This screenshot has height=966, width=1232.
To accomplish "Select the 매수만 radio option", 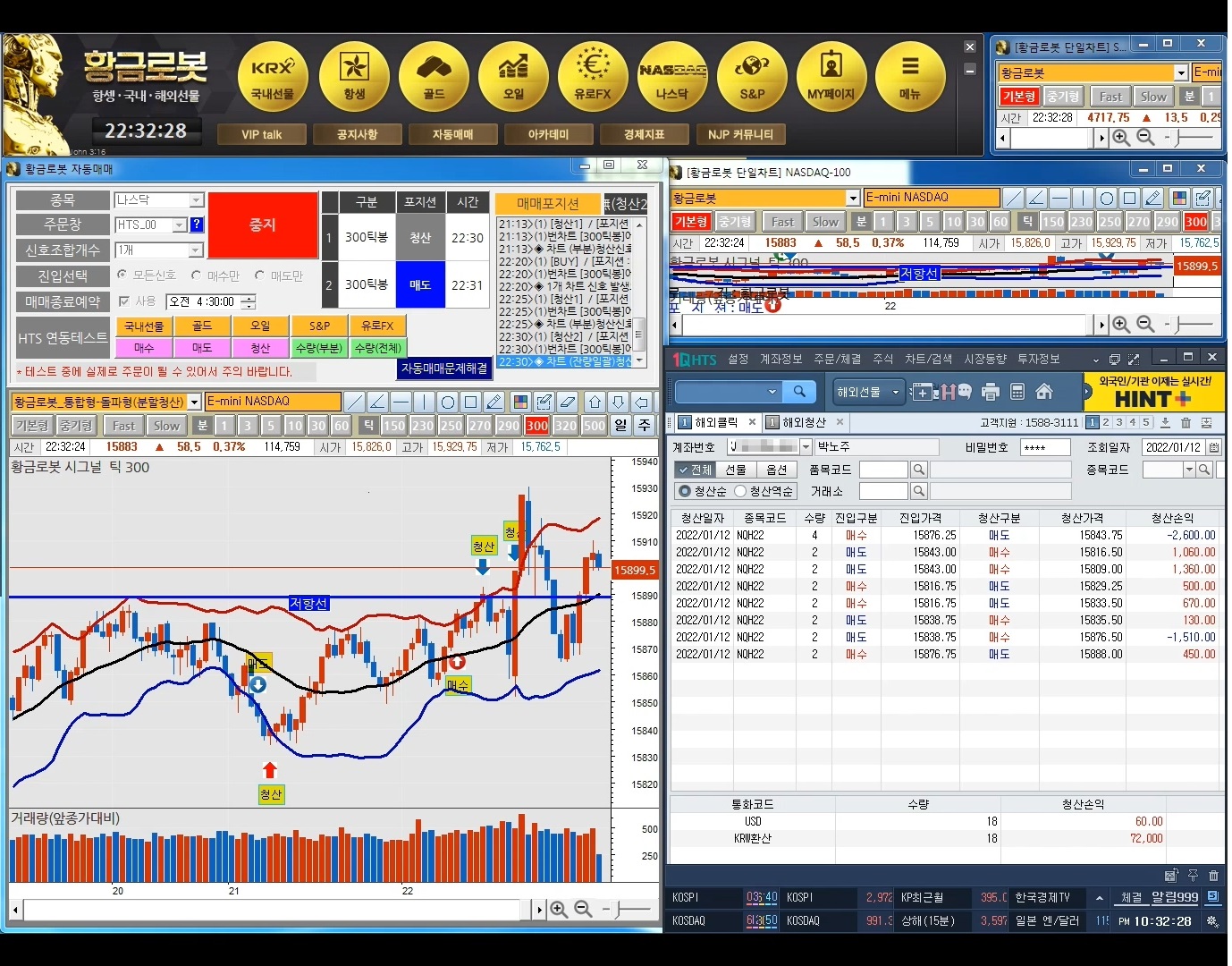I will (x=196, y=275).
